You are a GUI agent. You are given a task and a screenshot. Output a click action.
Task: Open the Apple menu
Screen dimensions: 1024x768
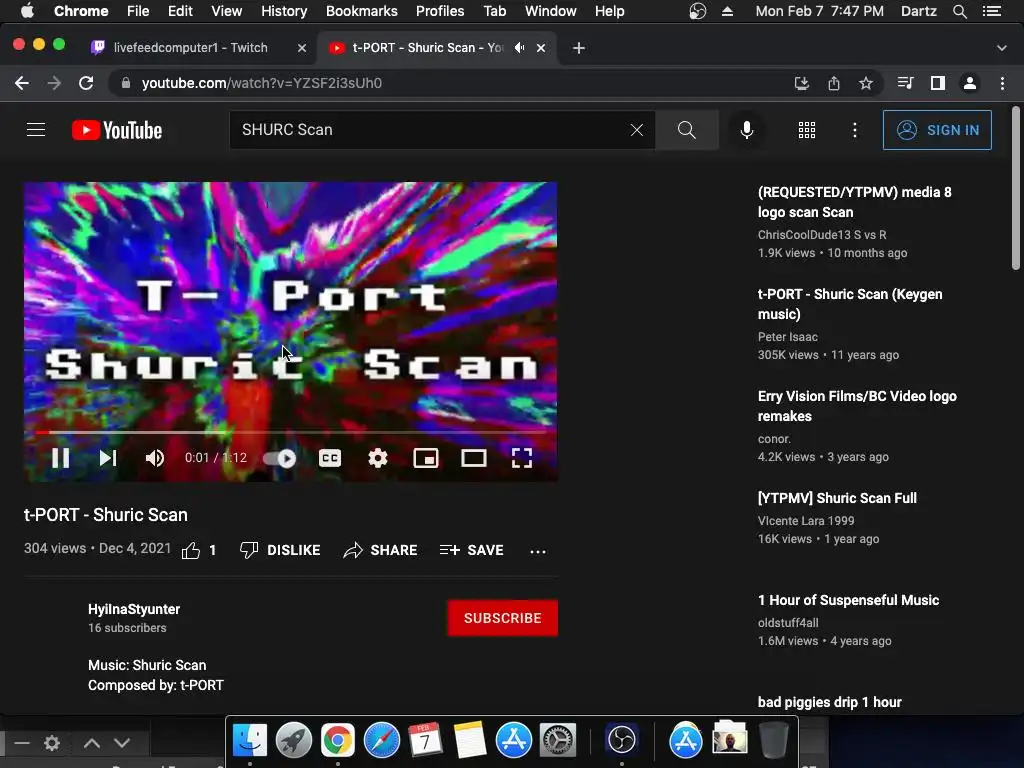pos(27,11)
